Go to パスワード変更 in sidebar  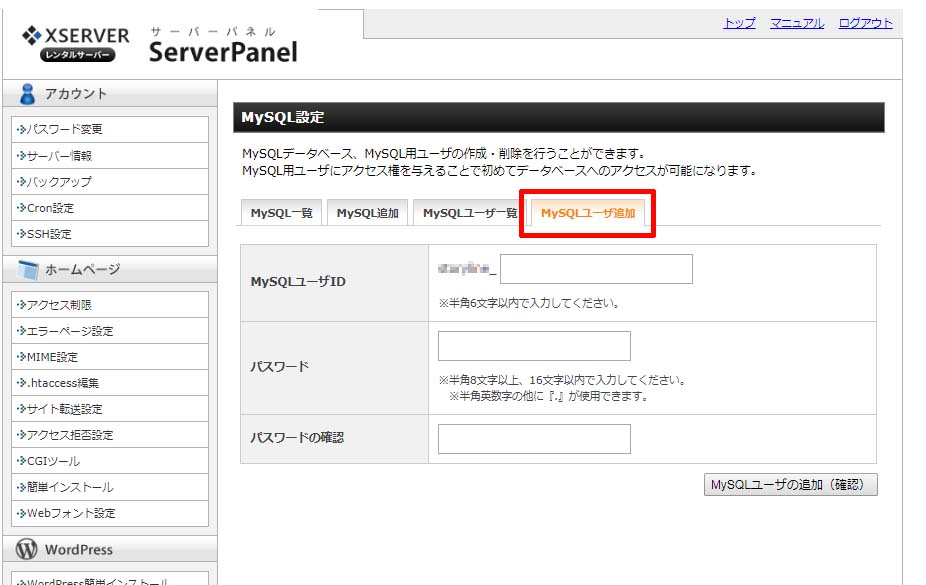click(64, 130)
